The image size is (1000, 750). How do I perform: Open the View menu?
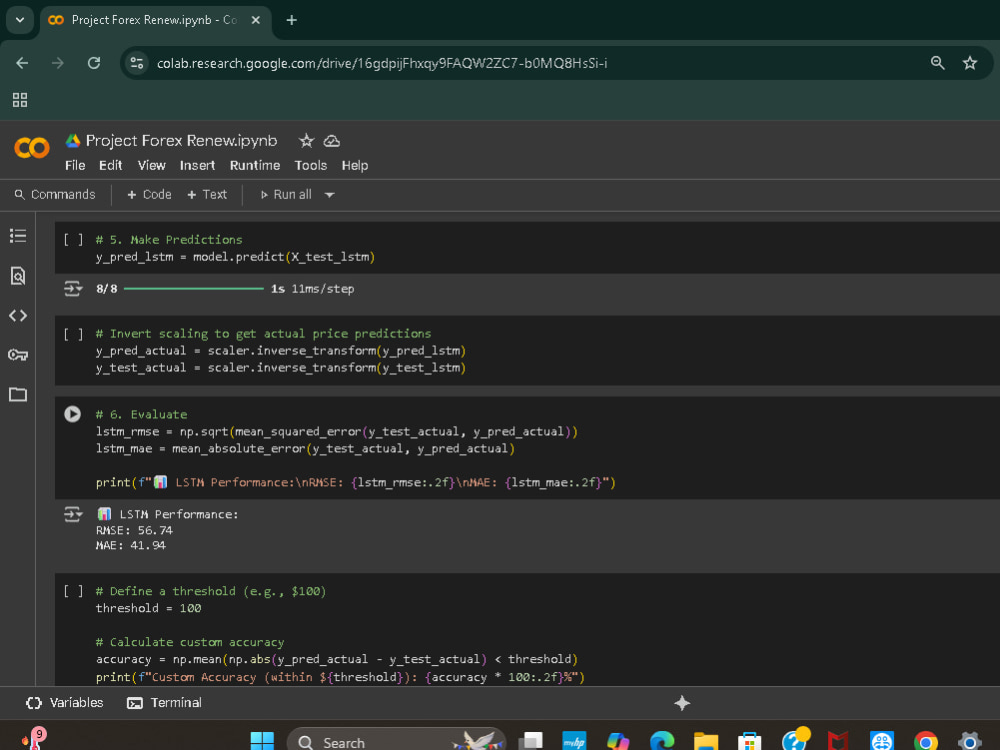[x=152, y=165]
